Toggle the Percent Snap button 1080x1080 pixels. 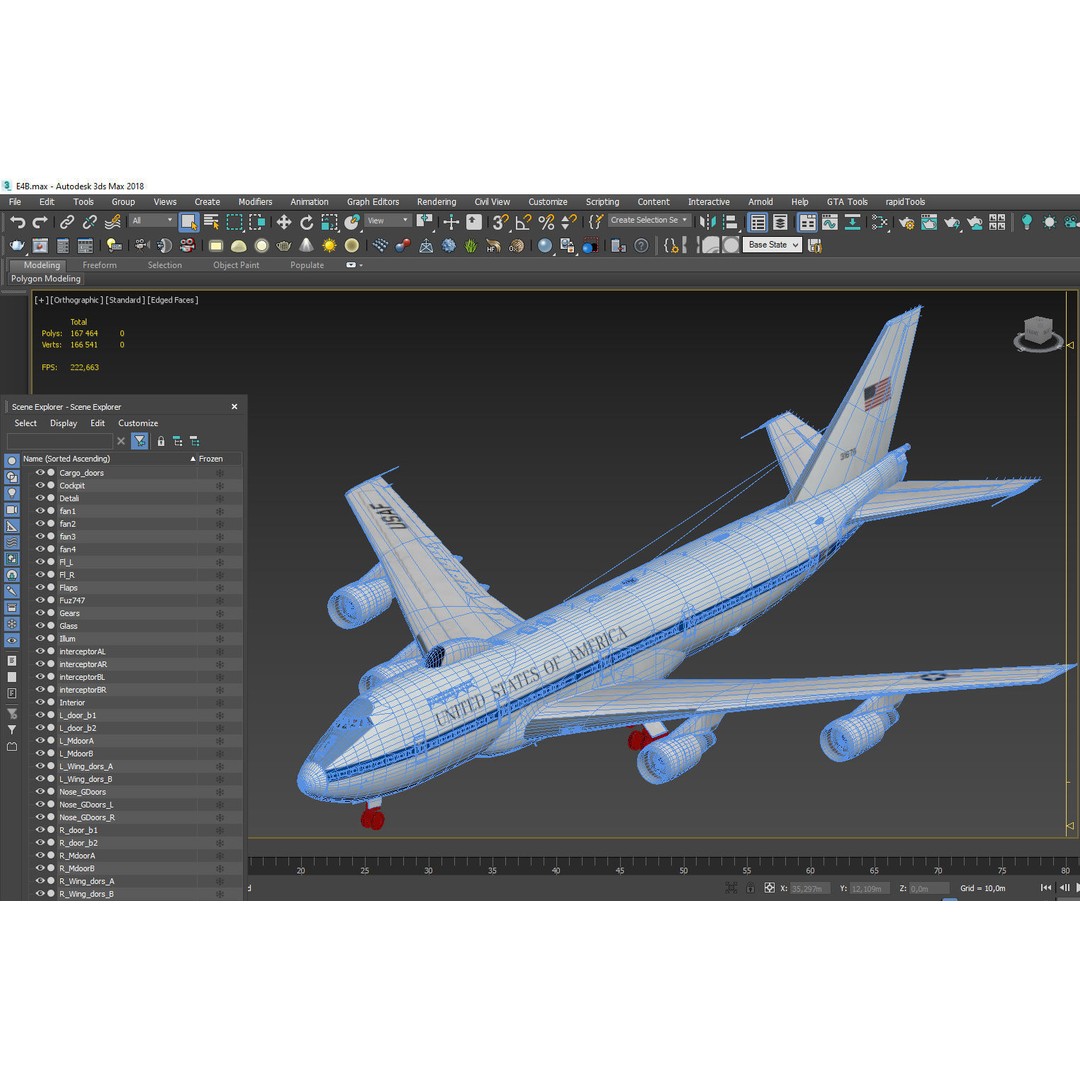coord(546,222)
